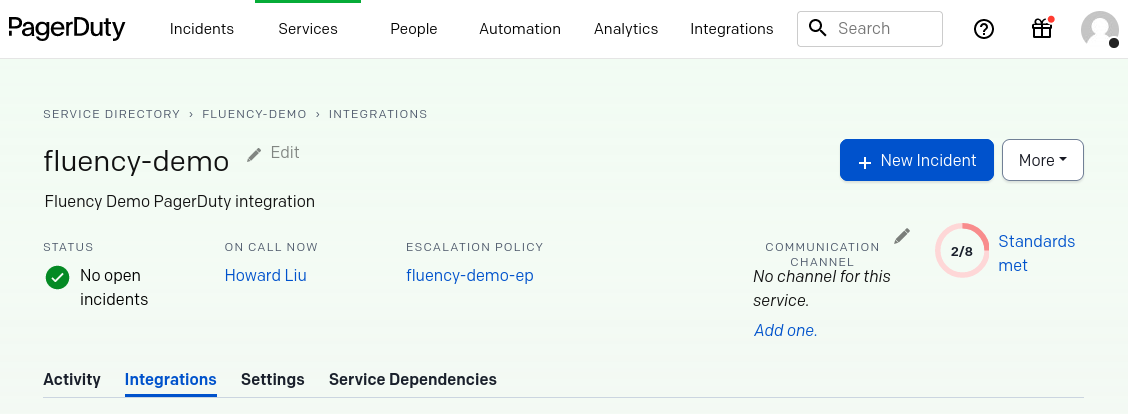Open Howard Liu's on-call profile link

(265, 275)
